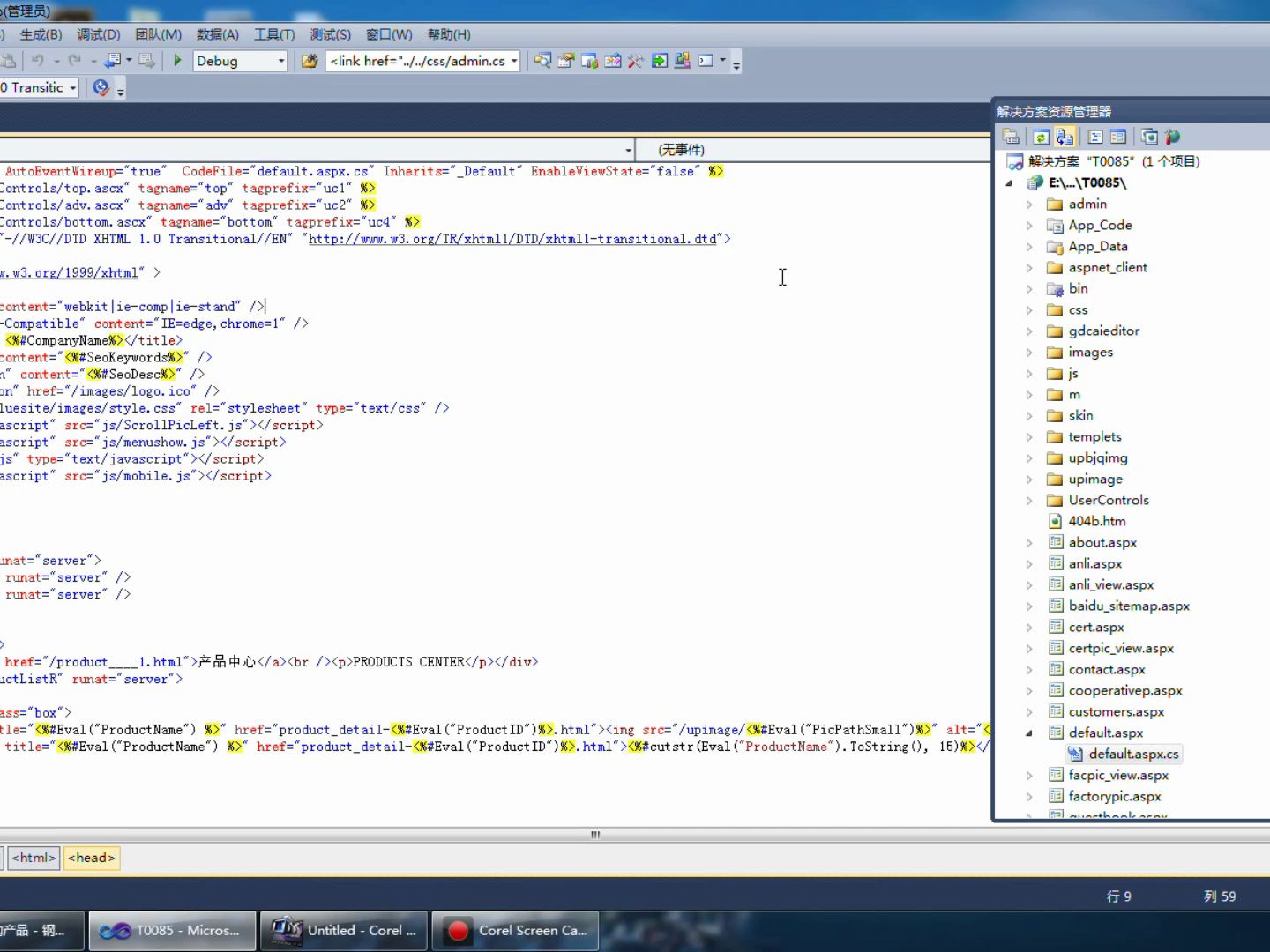Open the 帮助(H) menu

(449, 34)
